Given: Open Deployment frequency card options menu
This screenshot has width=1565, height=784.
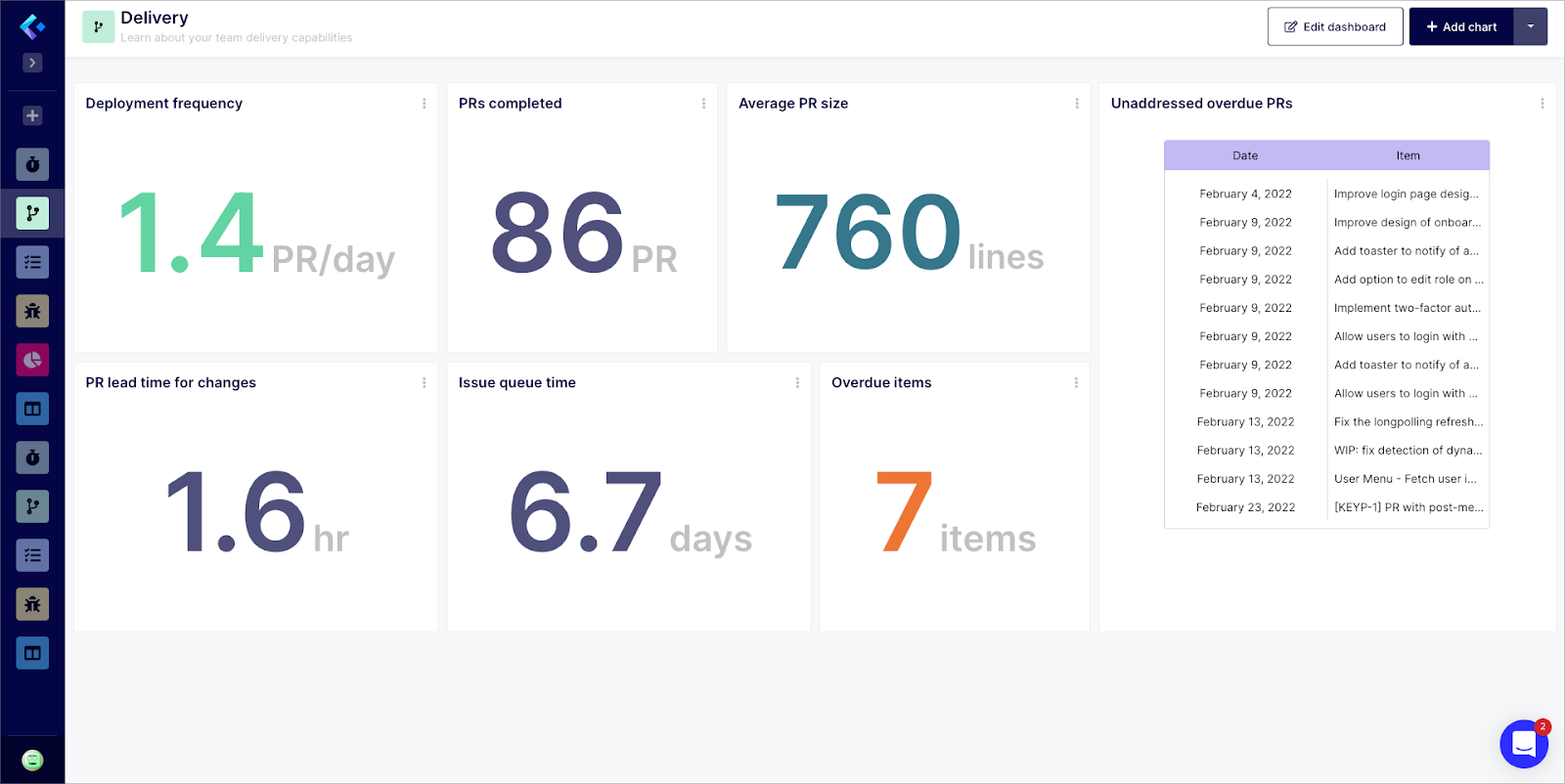Looking at the screenshot, I should pos(424,104).
